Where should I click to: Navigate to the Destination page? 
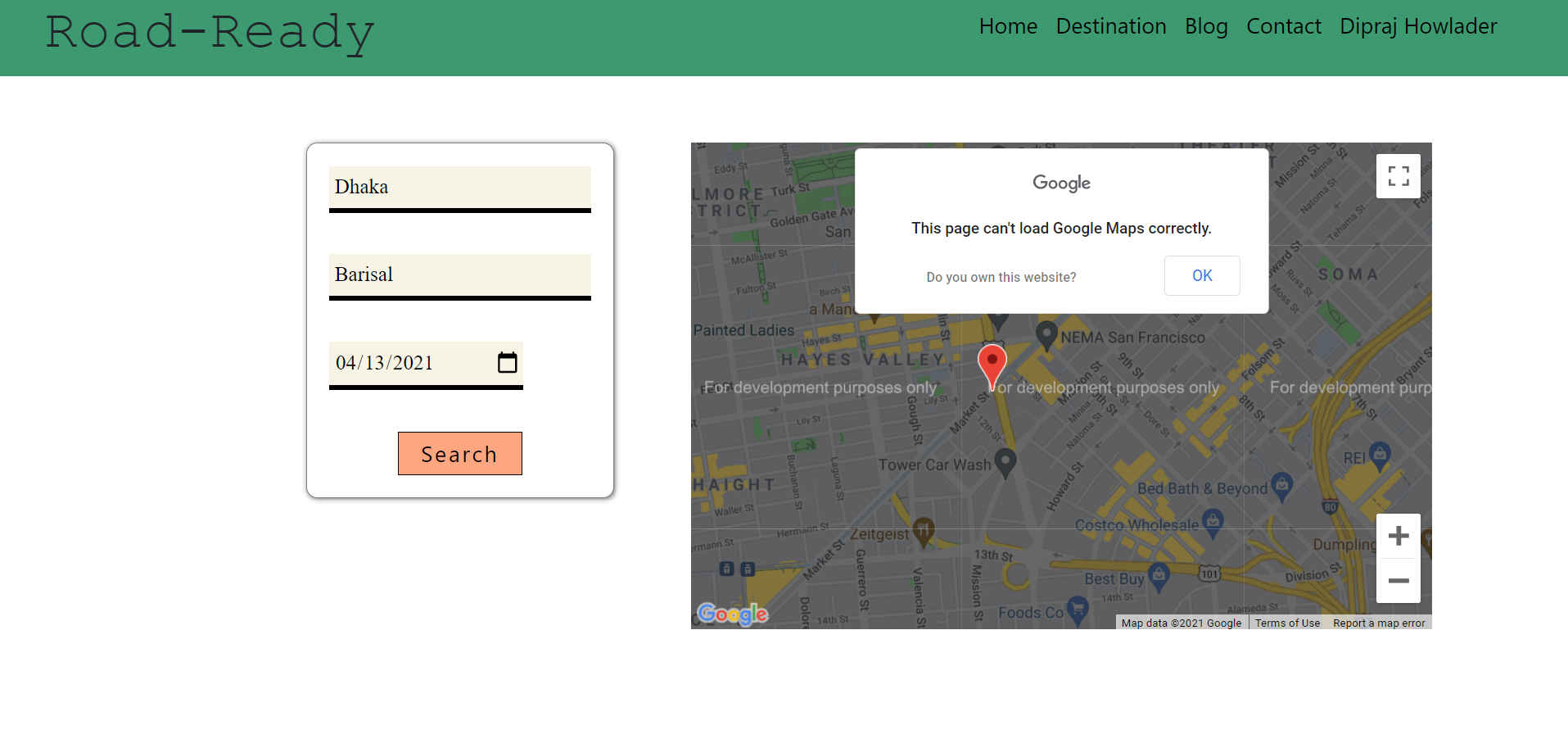pyautogui.click(x=1110, y=25)
